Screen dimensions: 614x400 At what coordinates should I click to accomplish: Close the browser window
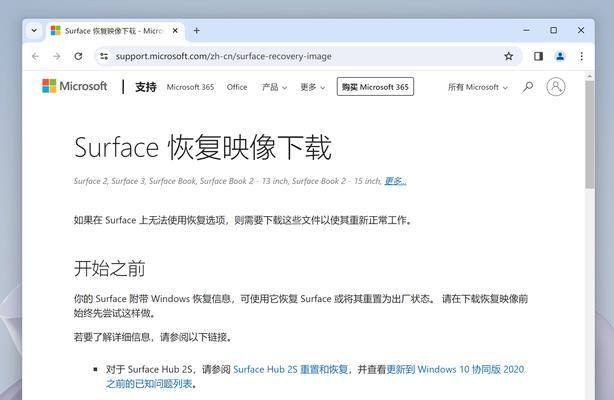(x=581, y=30)
